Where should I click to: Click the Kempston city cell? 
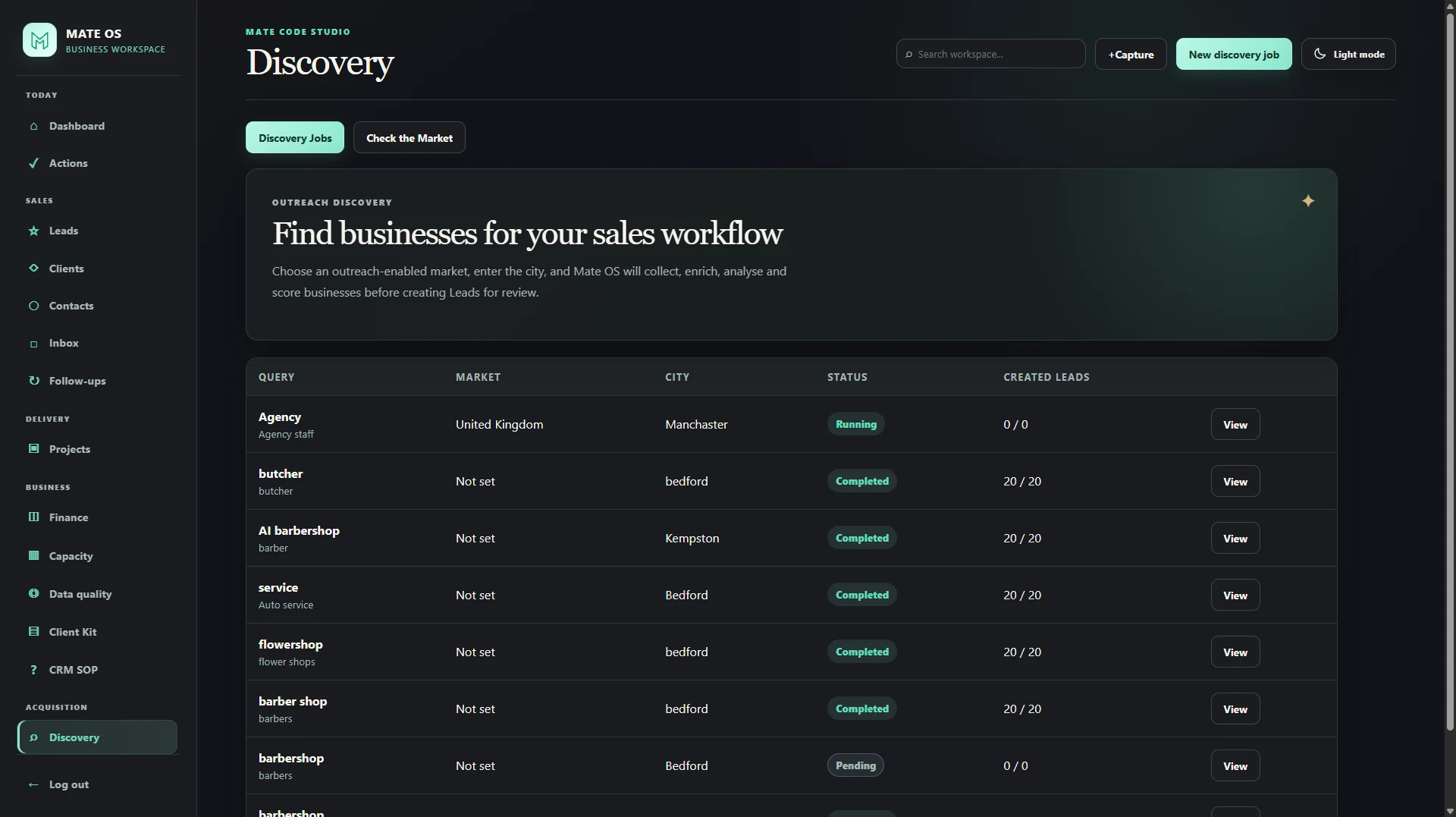[x=692, y=538]
